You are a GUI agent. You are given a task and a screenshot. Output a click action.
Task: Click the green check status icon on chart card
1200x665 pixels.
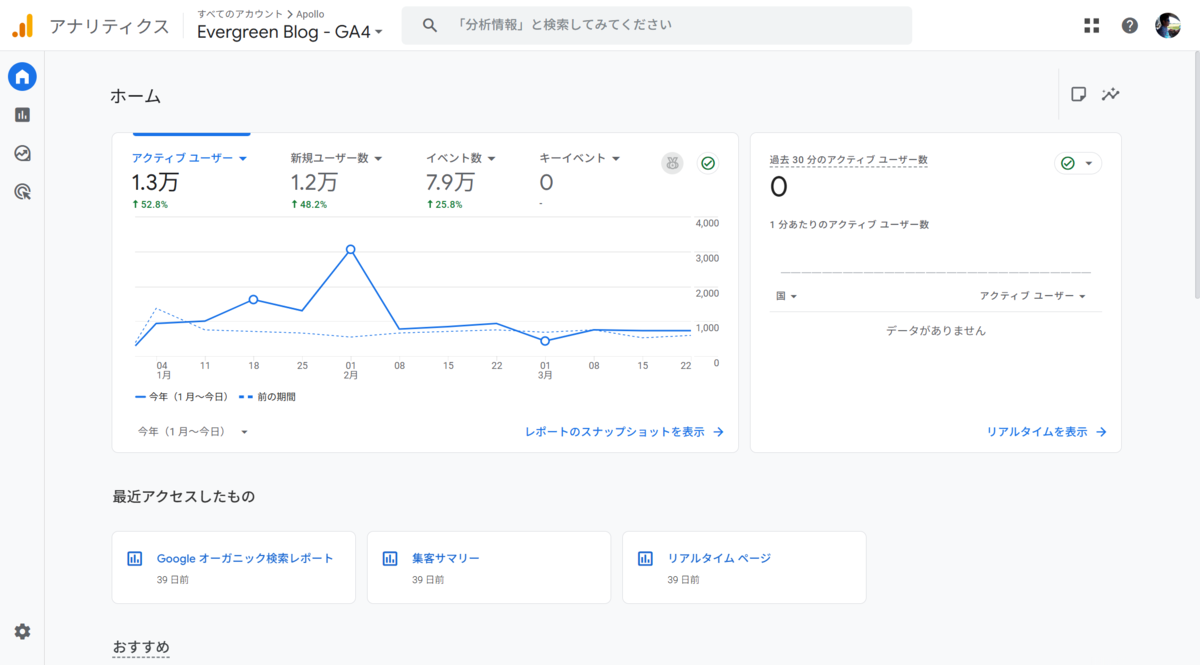pos(708,163)
